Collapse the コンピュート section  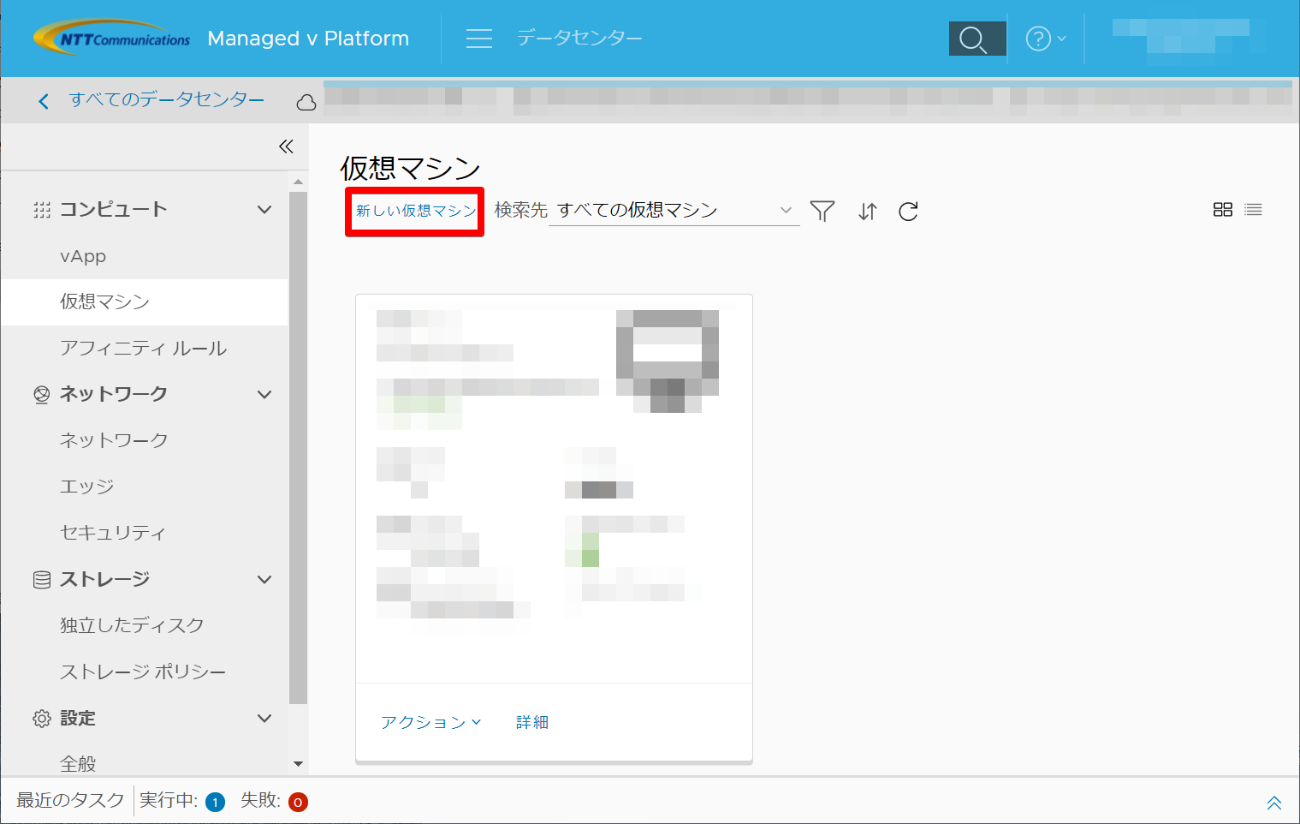pos(264,210)
